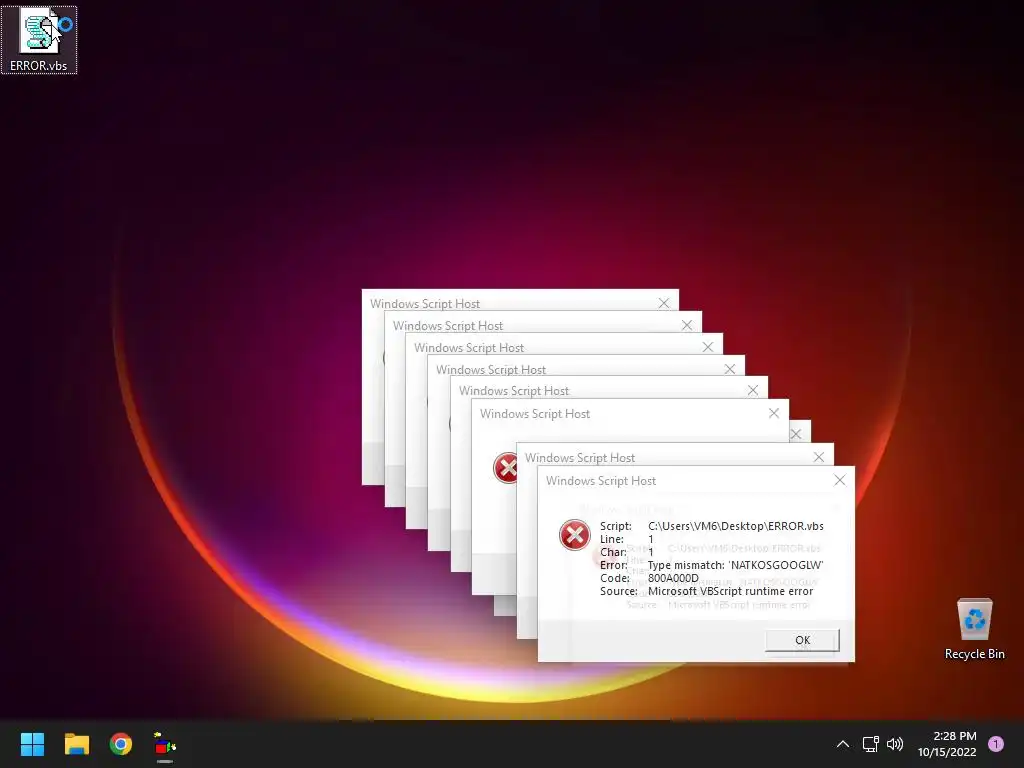Click the partially hidden red error icon behind

(505, 468)
